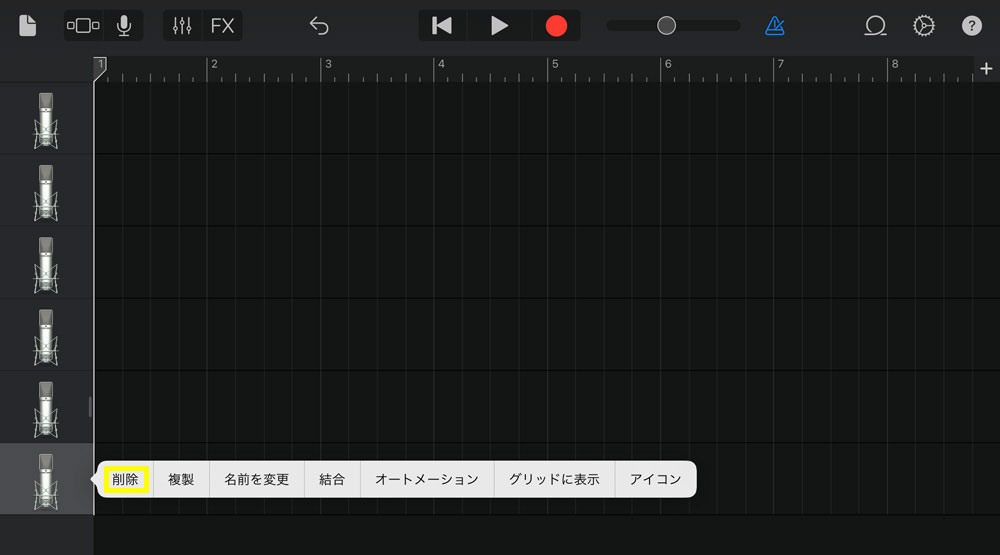Tap bar 2 on the ruler
The height and width of the screenshot is (555, 1000).
point(214,64)
